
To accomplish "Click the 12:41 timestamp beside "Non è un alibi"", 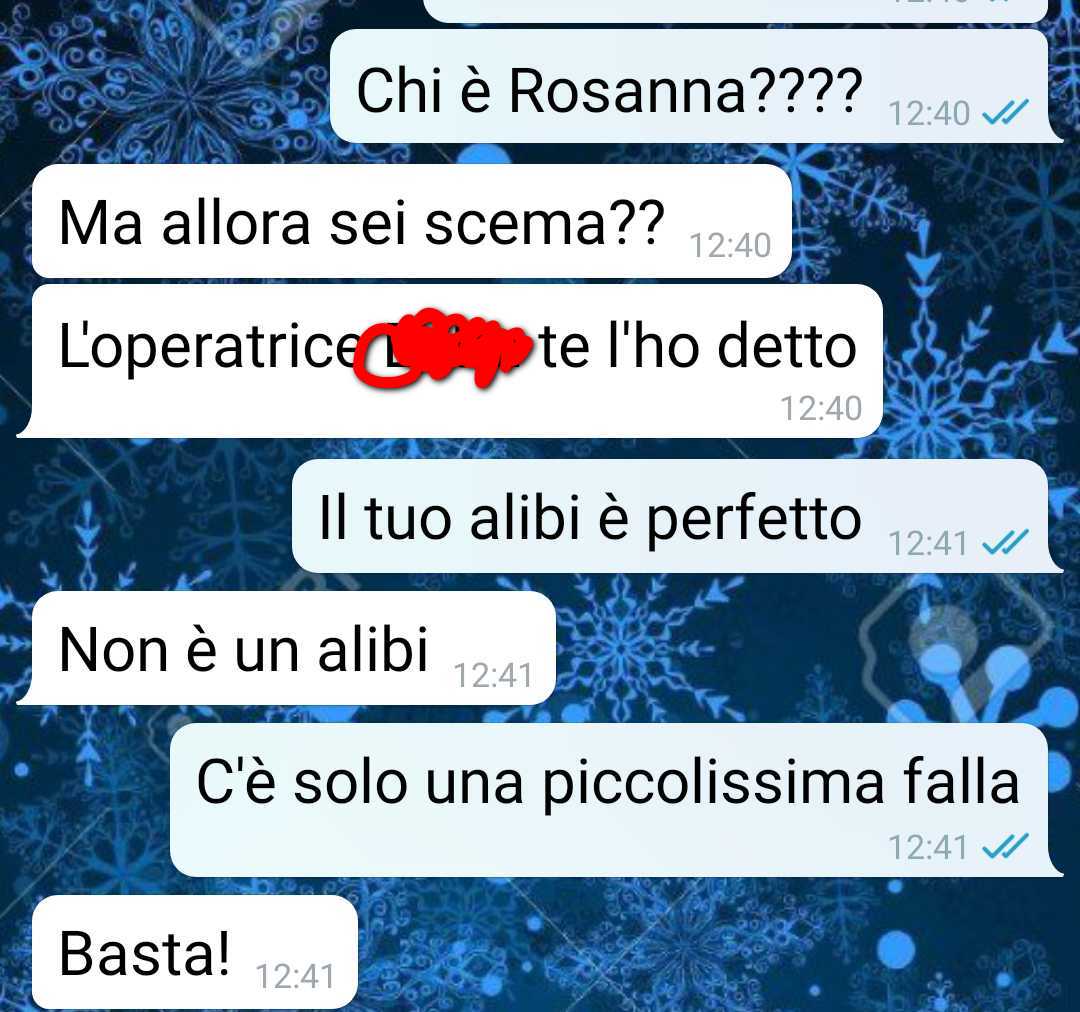I will tap(493, 676).
